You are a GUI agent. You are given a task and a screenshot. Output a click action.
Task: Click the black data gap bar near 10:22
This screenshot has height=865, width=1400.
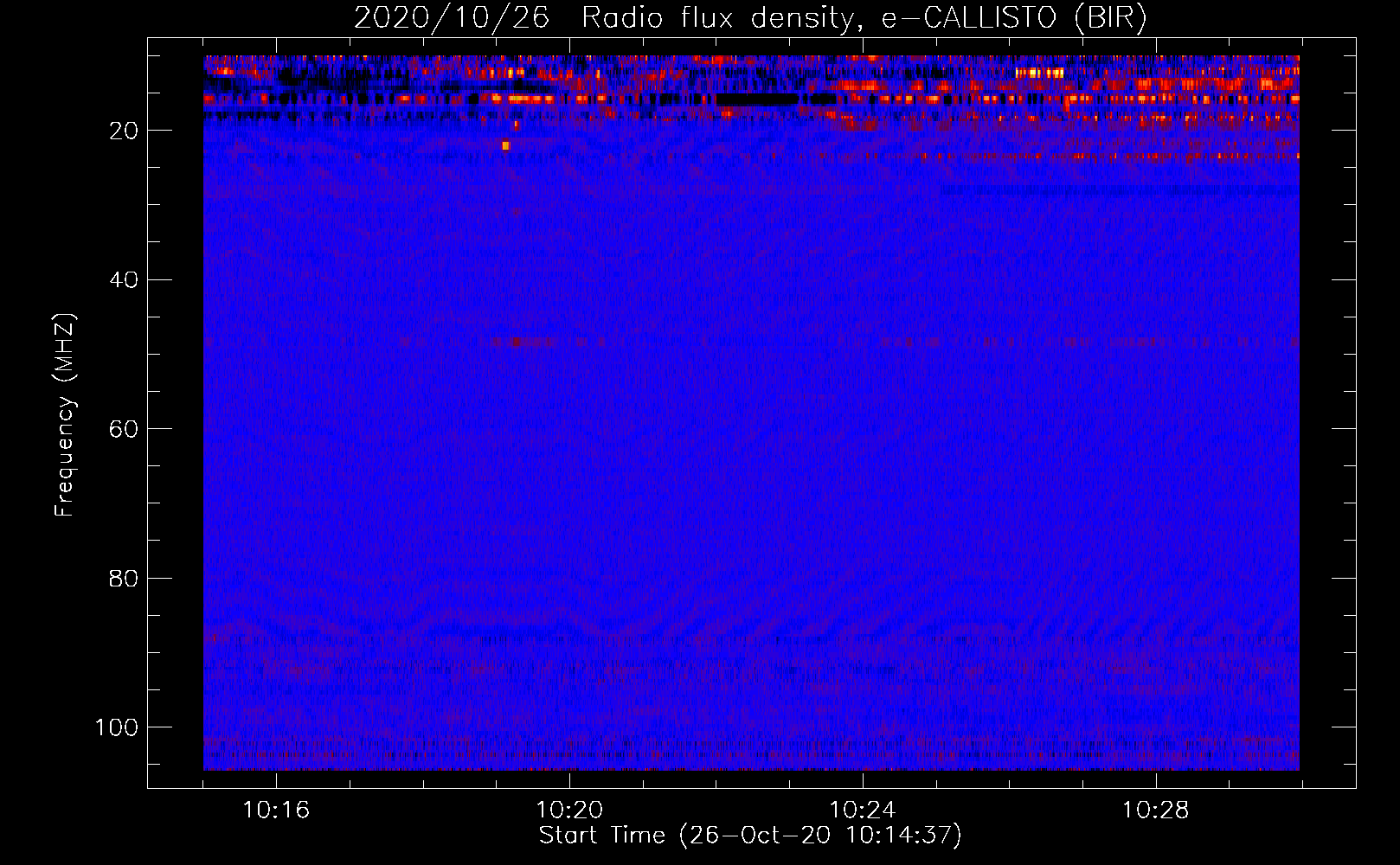(757, 99)
